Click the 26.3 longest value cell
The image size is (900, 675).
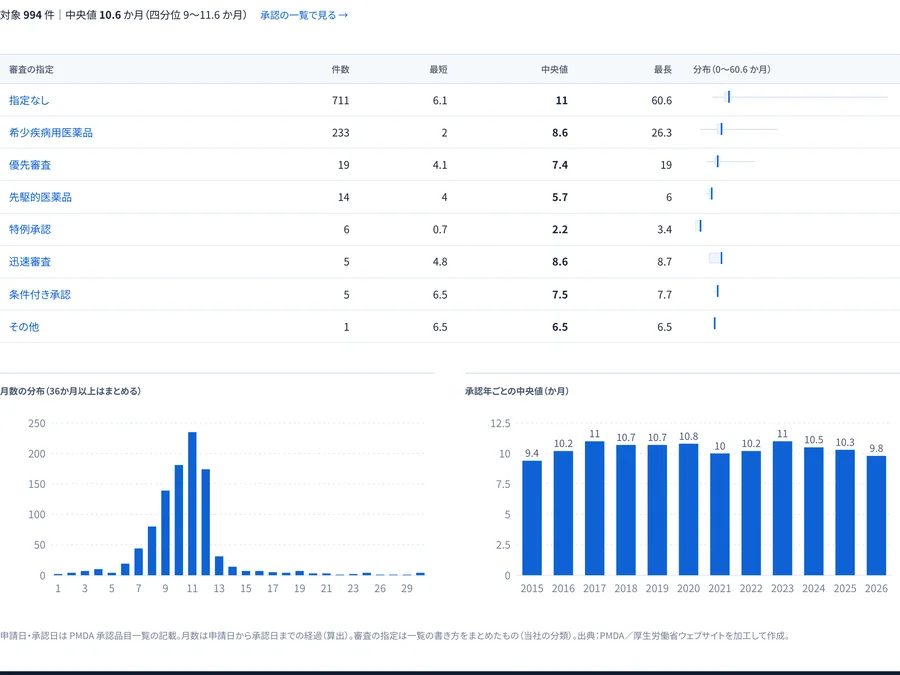(661, 133)
